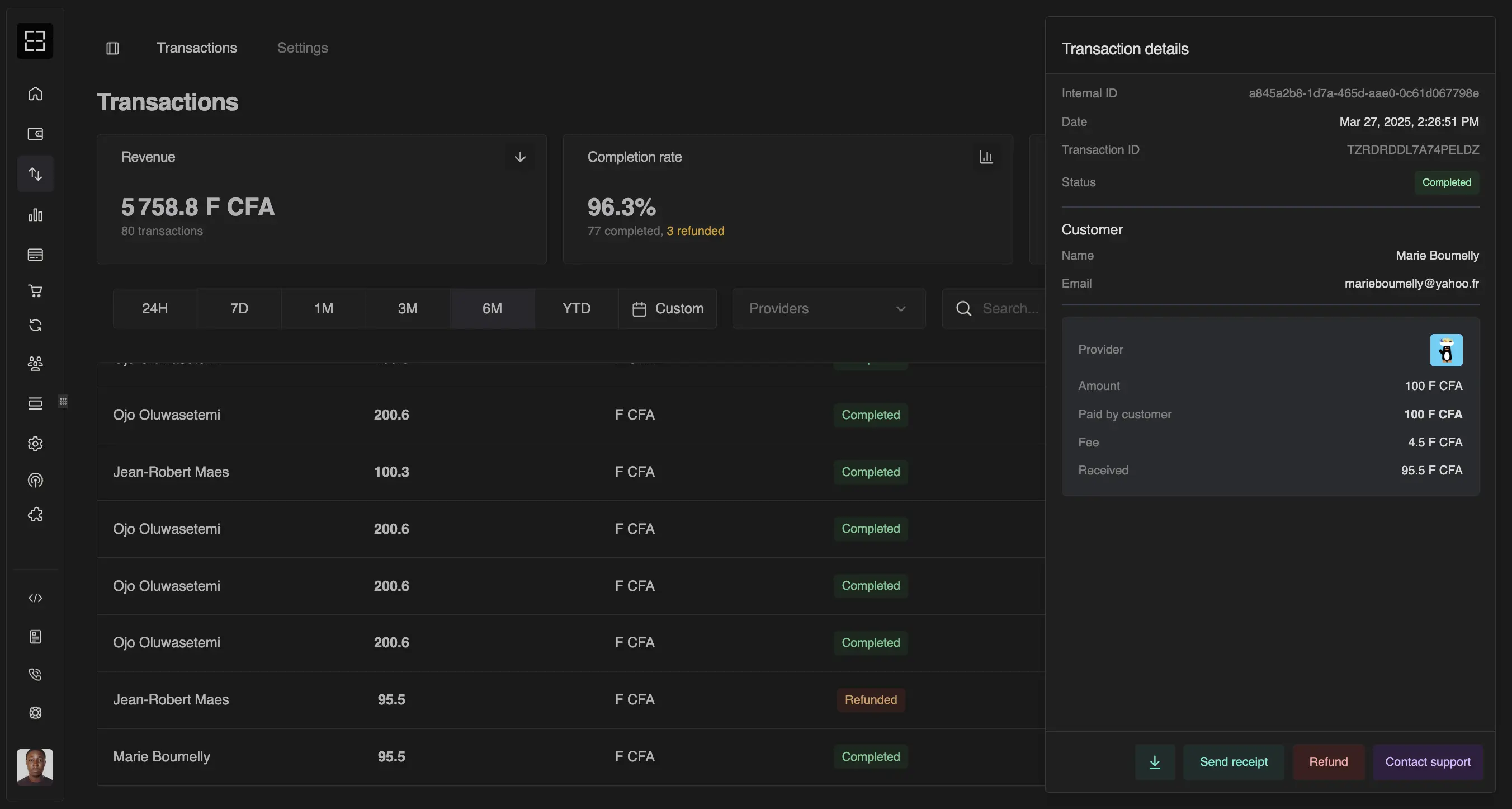Select the 24H time range filter
1512x809 pixels.
coord(154,309)
